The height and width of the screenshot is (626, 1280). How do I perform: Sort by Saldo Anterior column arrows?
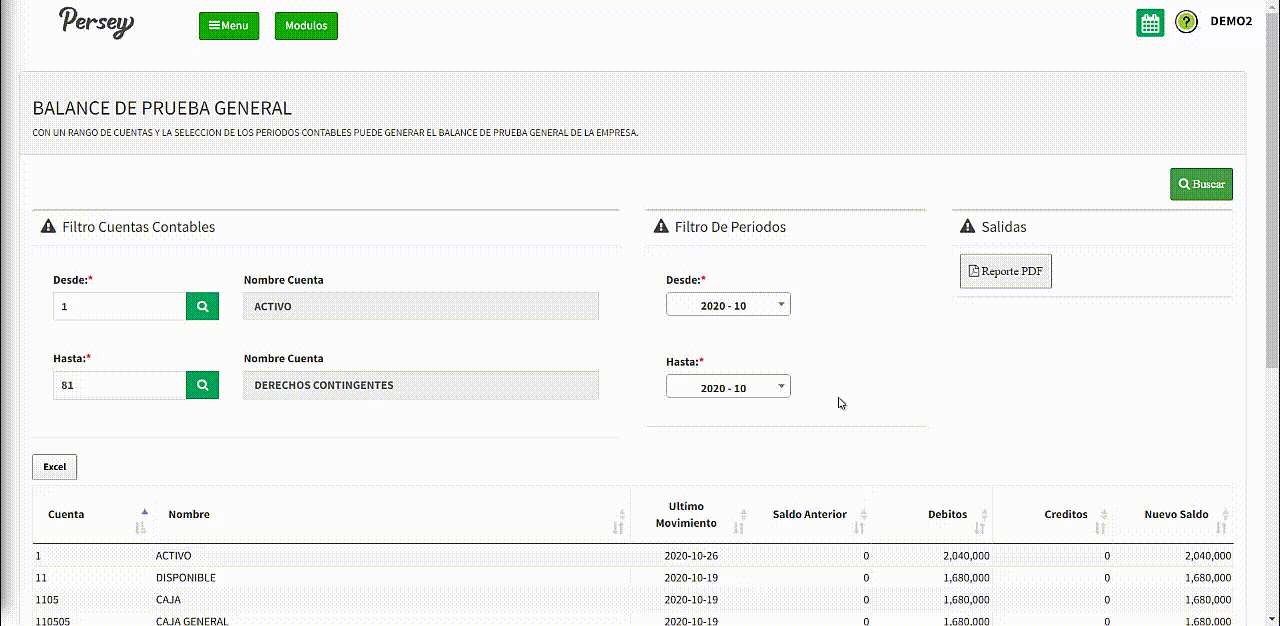[x=861, y=521]
